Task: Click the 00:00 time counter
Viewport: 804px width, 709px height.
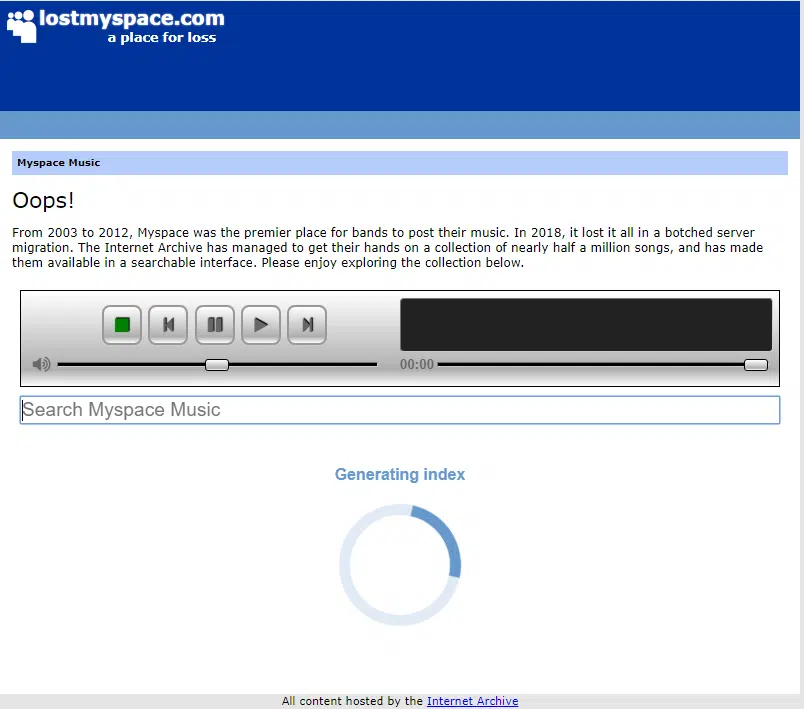Action: 416,364
